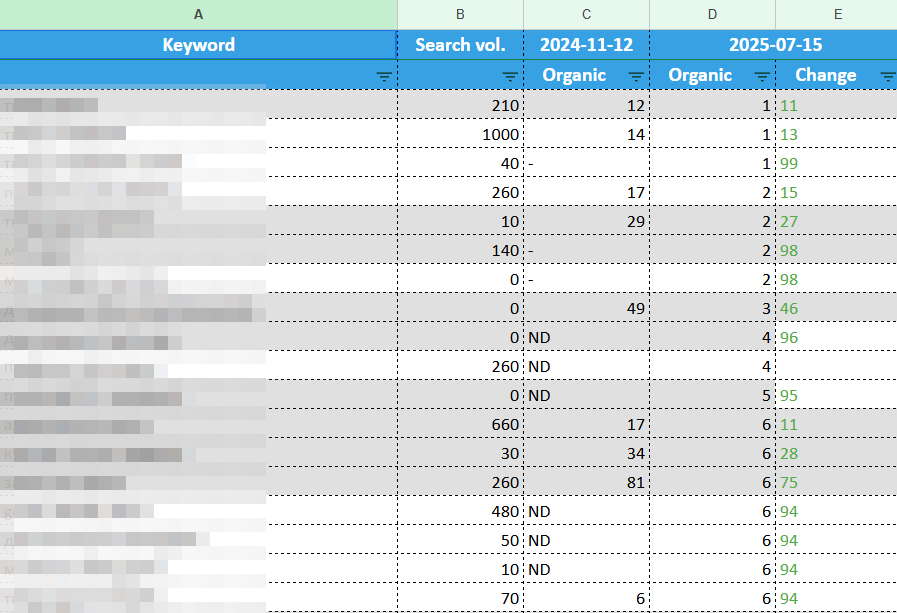Viewport: 897px width, 613px height.
Task: Click the green change value 99
Action: [789, 163]
